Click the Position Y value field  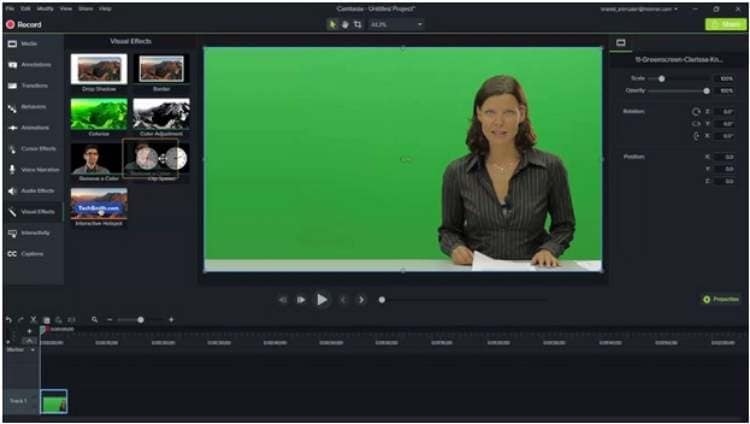pyautogui.click(x=726, y=169)
